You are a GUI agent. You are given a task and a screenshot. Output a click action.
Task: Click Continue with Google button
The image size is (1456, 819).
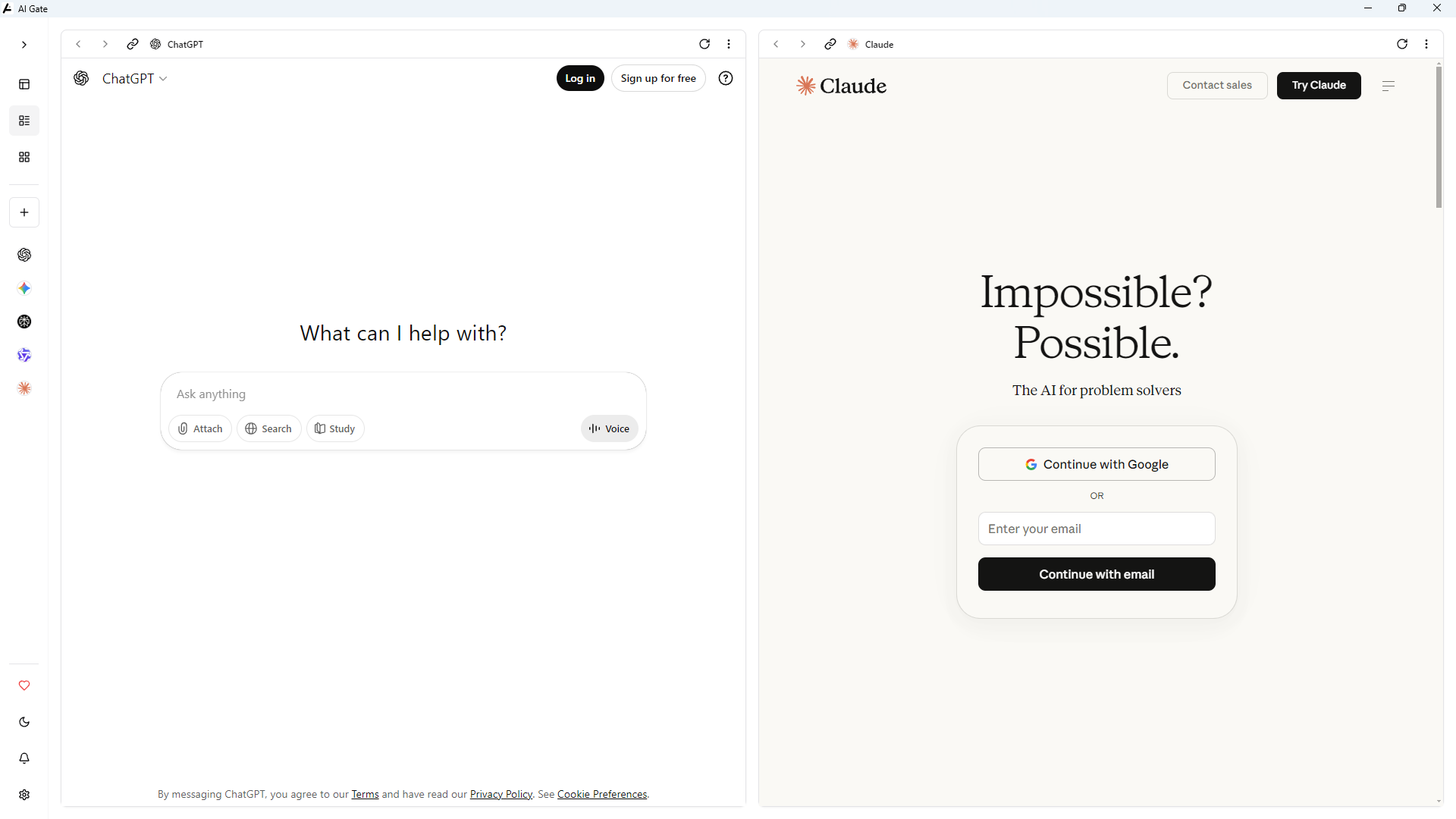pyautogui.click(x=1097, y=464)
